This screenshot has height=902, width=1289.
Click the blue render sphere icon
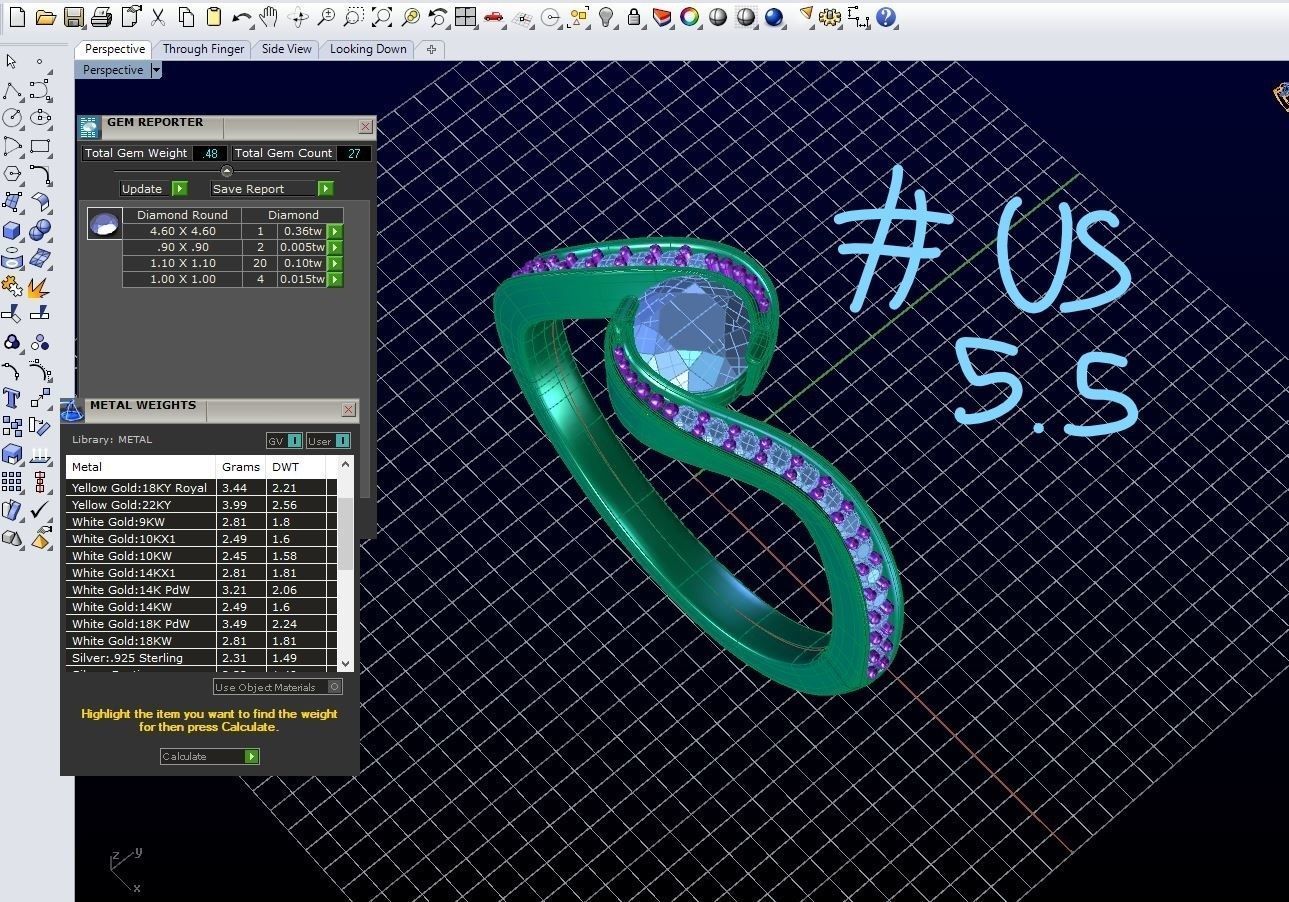(x=774, y=17)
